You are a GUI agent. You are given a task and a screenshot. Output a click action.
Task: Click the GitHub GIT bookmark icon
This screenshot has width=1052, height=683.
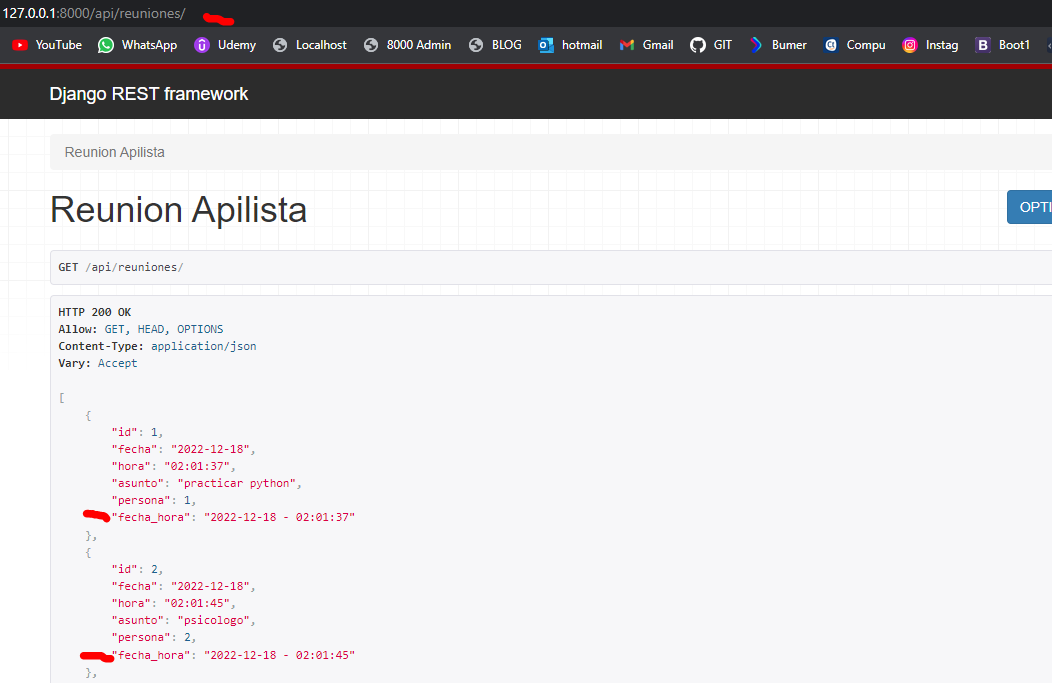(x=698, y=45)
